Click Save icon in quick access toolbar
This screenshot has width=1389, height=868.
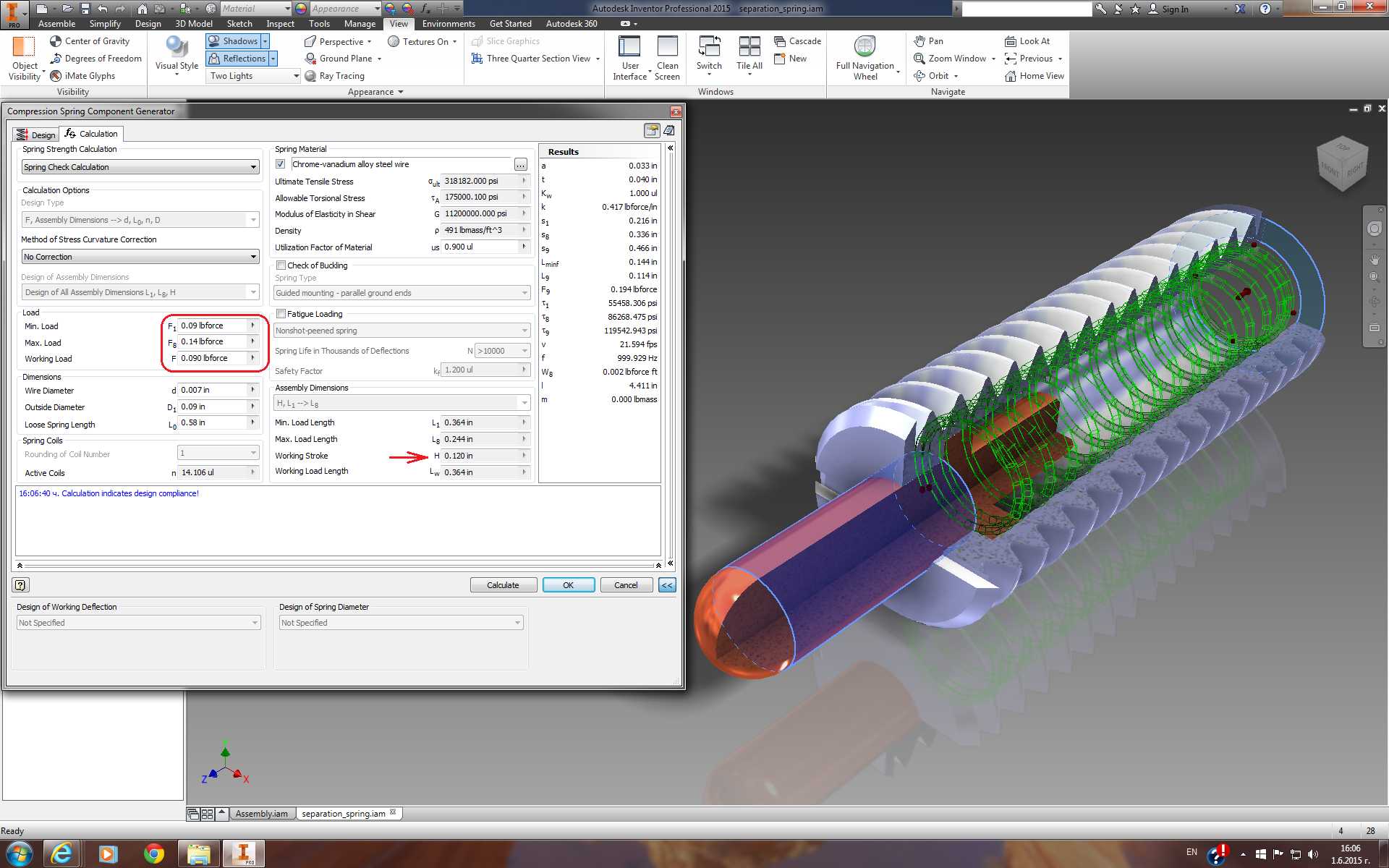pos(85,9)
